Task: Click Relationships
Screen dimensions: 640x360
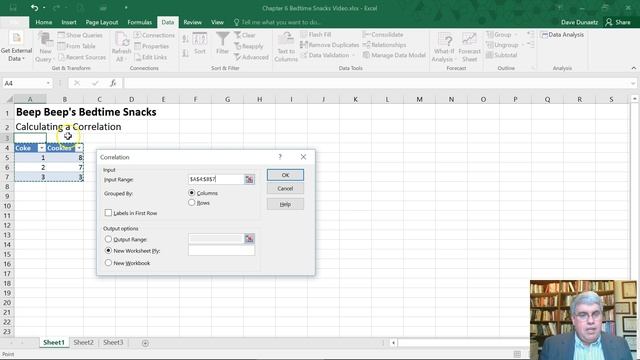Action: coord(384,45)
